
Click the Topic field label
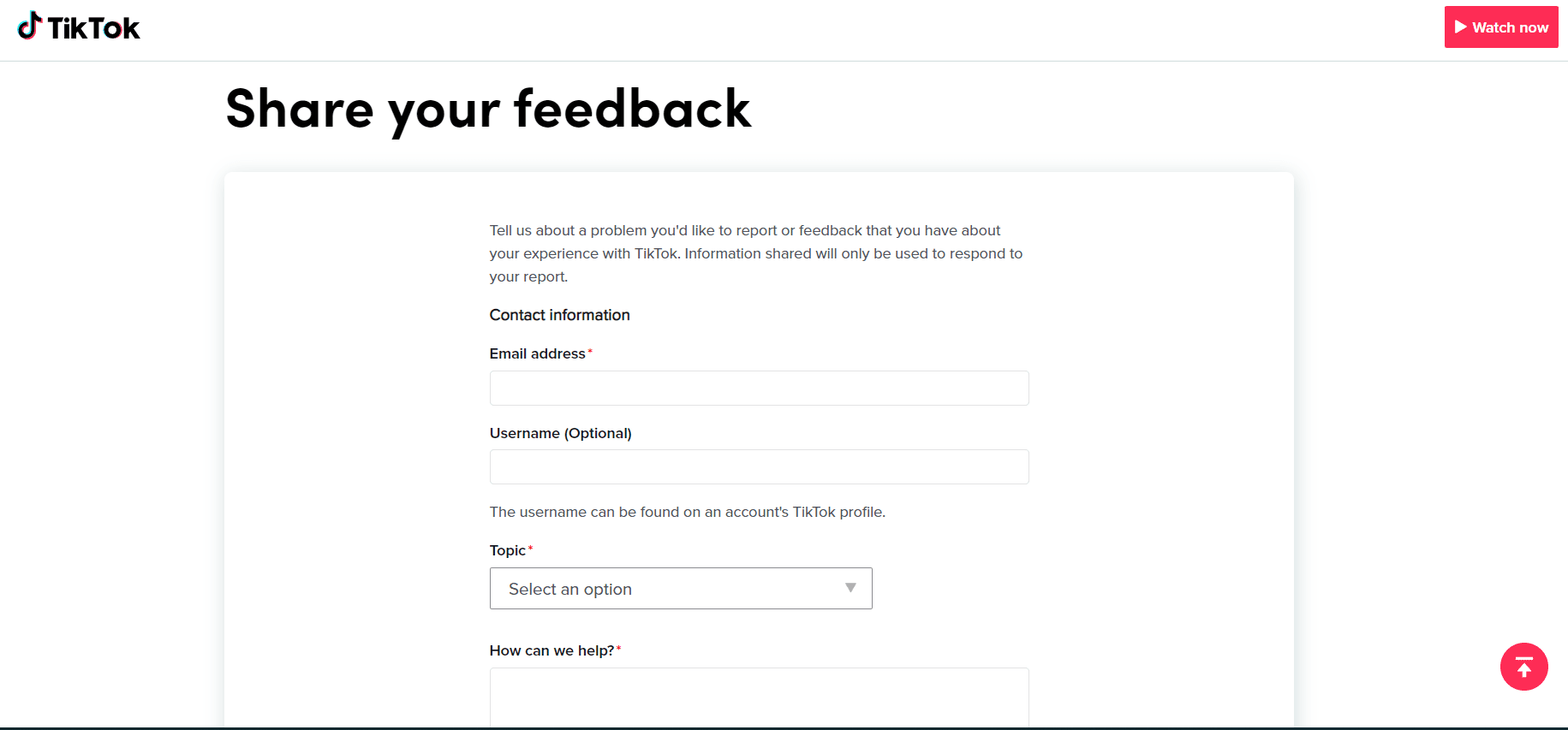click(507, 551)
